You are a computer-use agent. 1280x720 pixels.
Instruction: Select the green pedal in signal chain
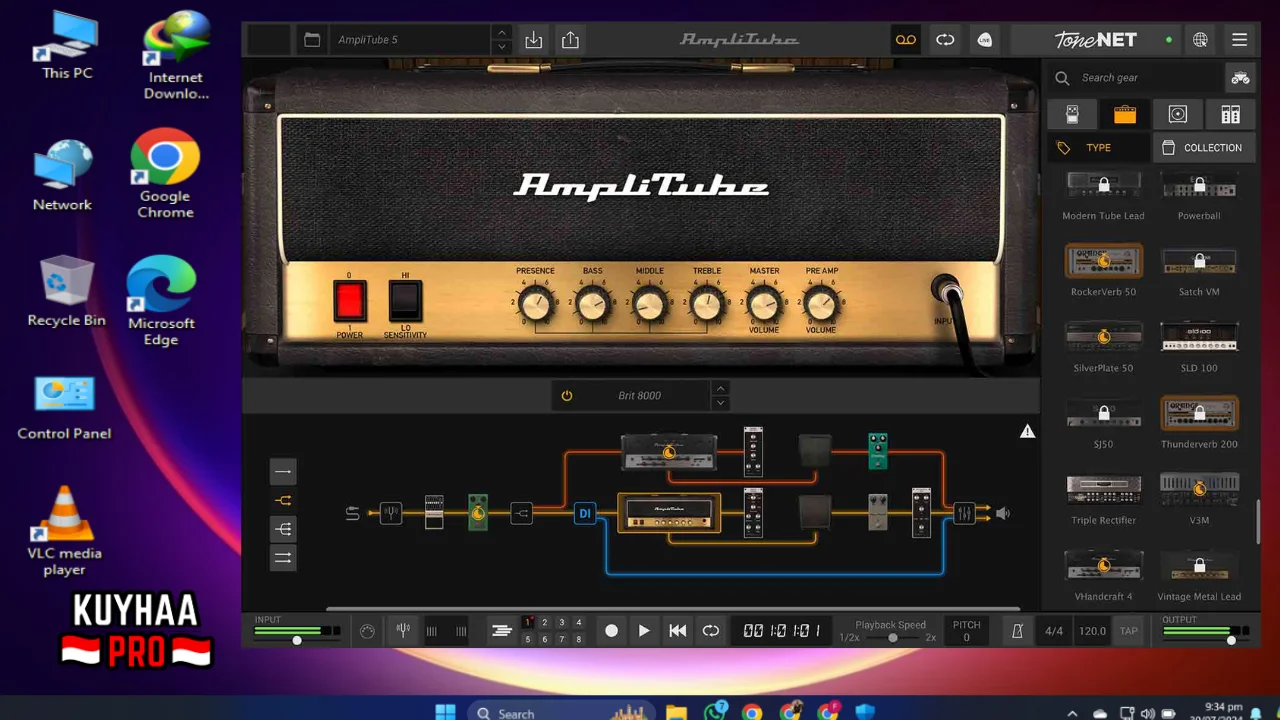click(478, 512)
